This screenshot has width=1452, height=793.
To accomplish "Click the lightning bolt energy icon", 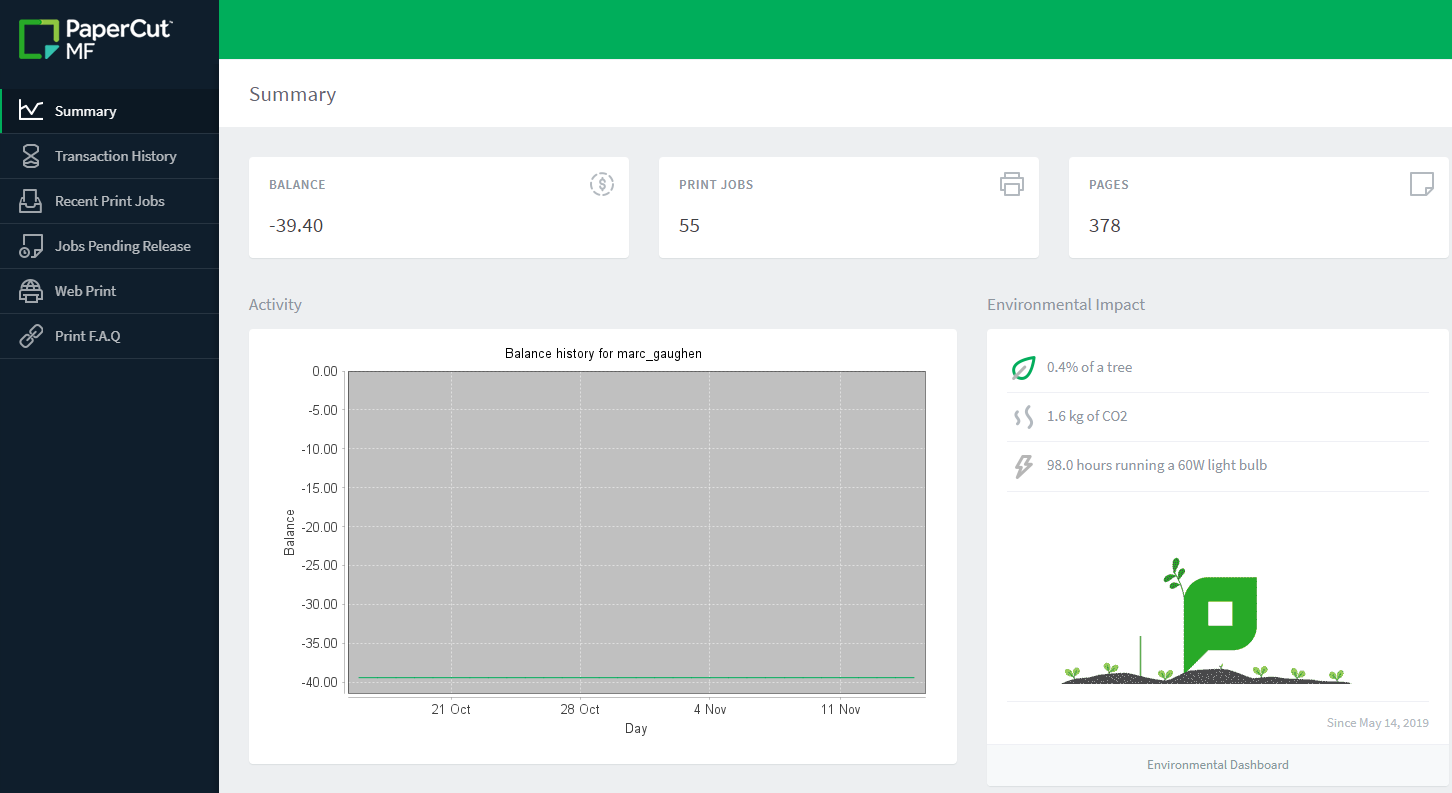I will [1022, 466].
